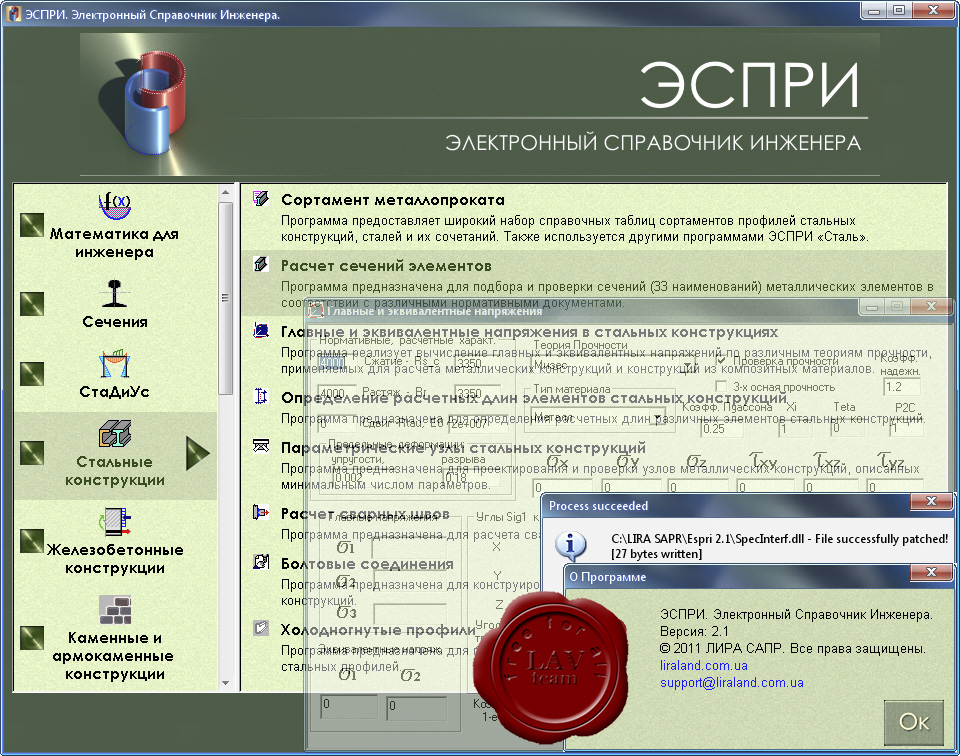Click green square beside Сечения
The height and width of the screenshot is (756, 960).
[32, 304]
